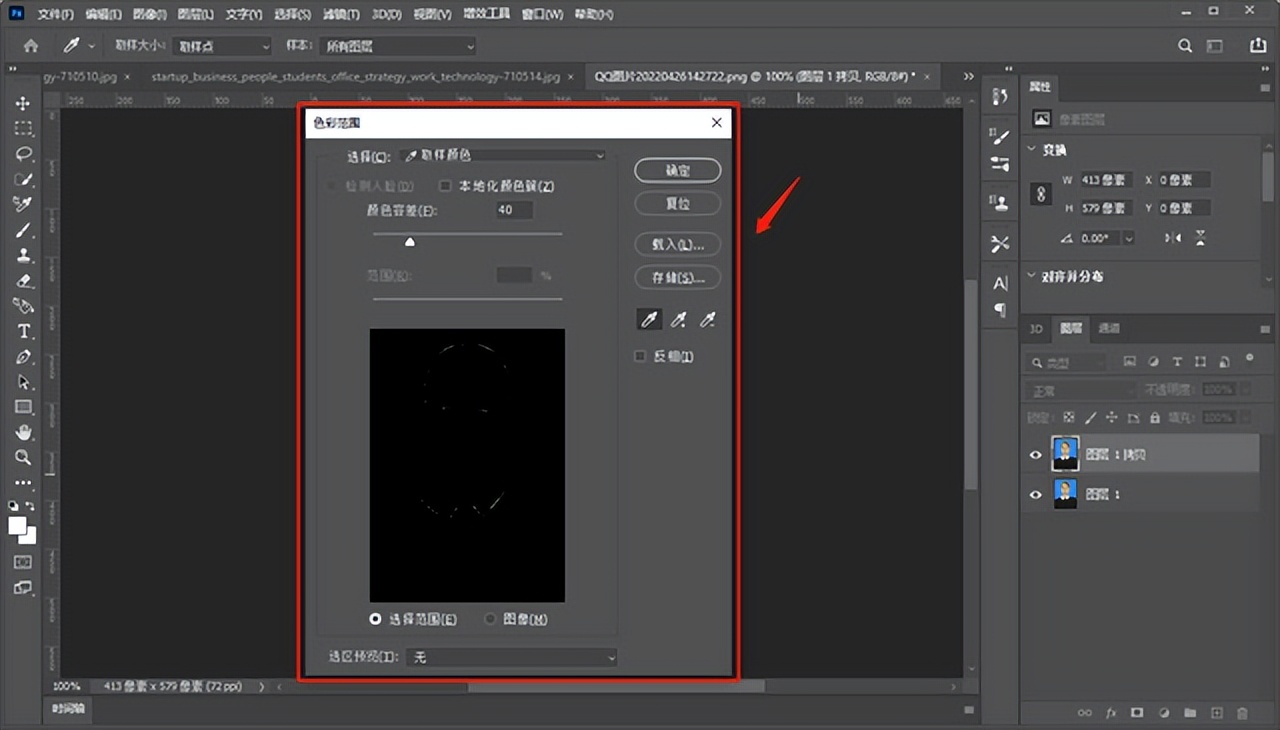Select the Lasso tool
The width and height of the screenshot is (1280, 730).
point(22,153)
